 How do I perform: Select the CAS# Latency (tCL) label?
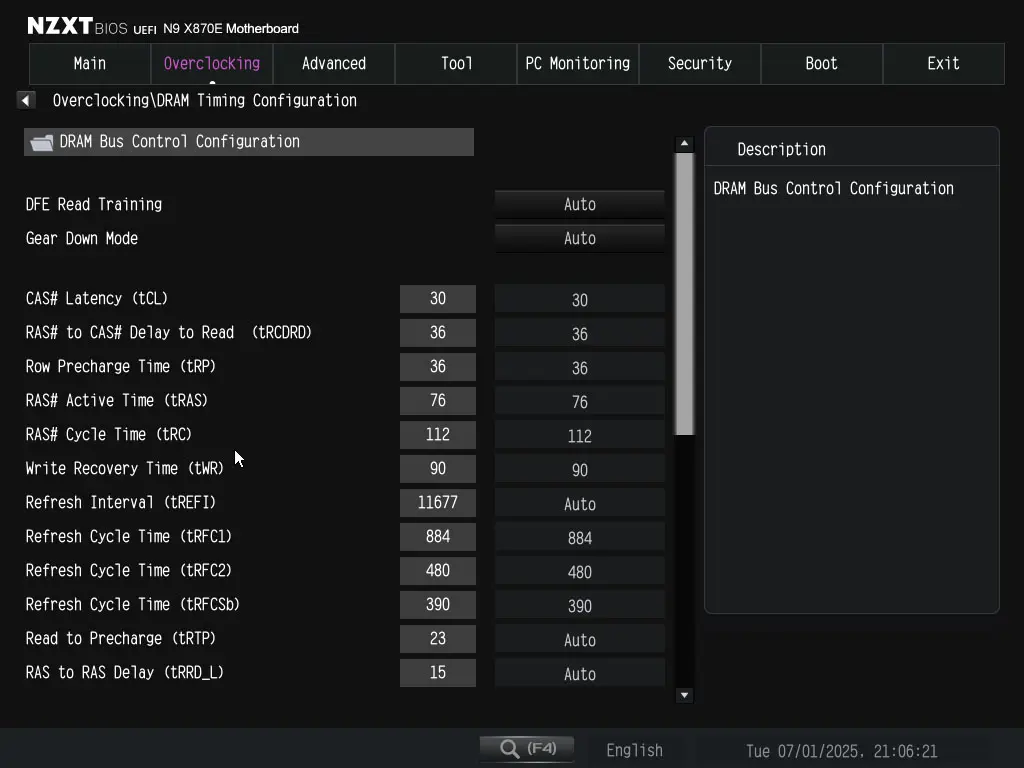click(97, 298)
